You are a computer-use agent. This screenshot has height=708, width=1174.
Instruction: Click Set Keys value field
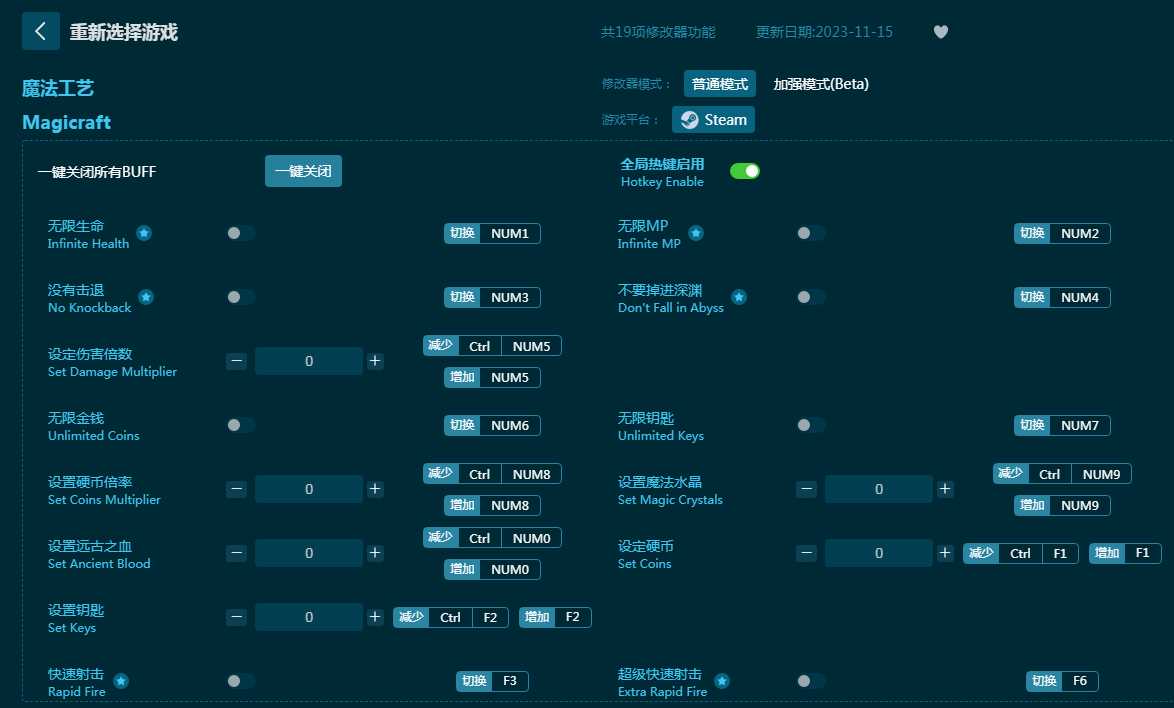pos(308,617)
